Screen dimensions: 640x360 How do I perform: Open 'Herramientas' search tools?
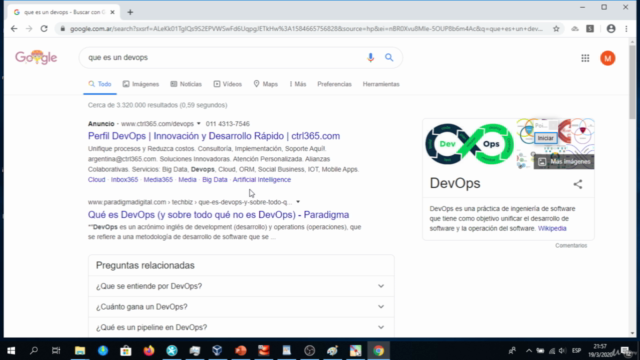pos(381,84)
